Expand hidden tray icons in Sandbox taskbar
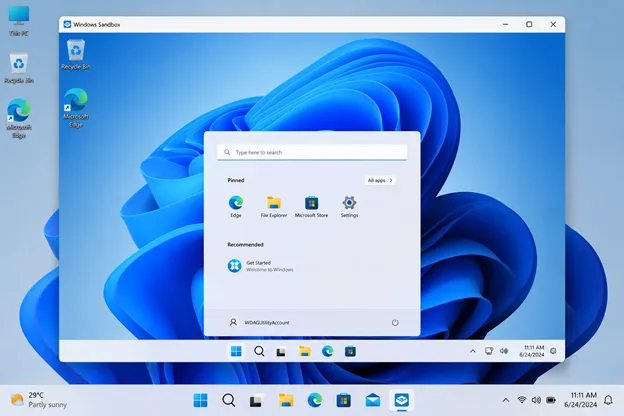The height and width of the screenshot is (416, 624). coord(473,351)
